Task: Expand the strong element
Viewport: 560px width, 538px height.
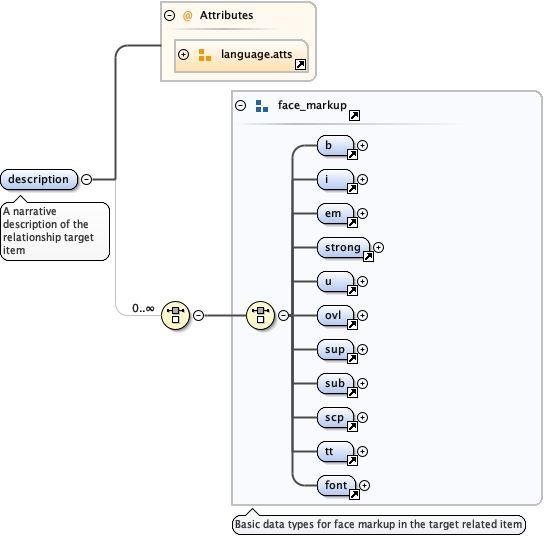Action: (x=379, y=248)
